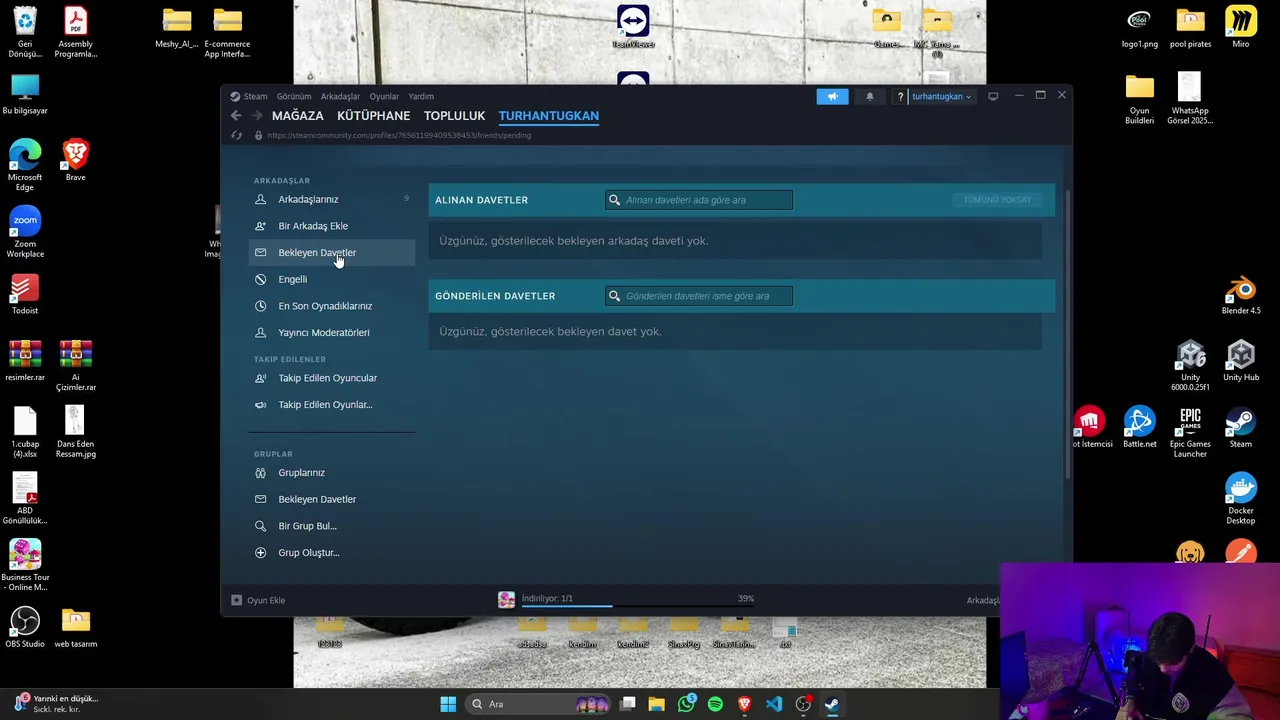Open the Arkadaşlar menu
The width and height of the screenshot is (1280, 720).
340,96
